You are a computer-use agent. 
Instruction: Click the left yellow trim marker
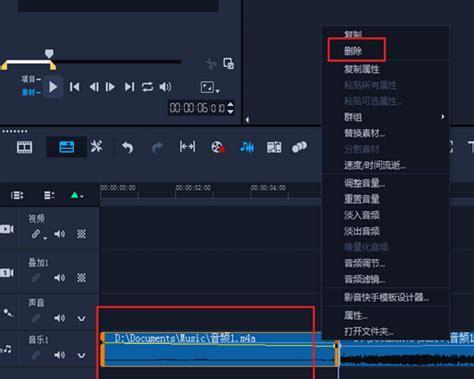(x=4, y=66)
